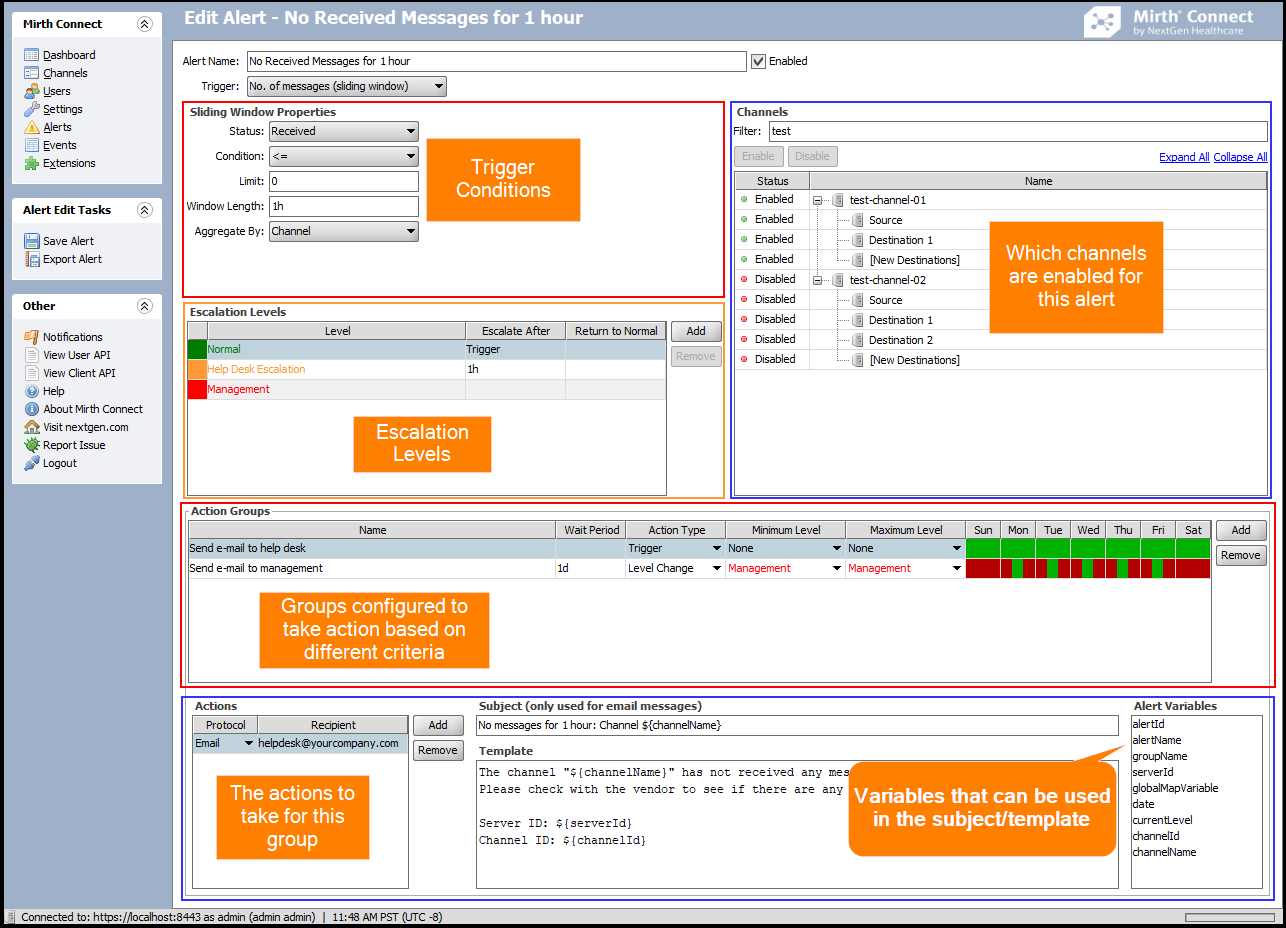Click the channel Filter field
The image size is (1286, 928).
click(x=1017, y=131)
